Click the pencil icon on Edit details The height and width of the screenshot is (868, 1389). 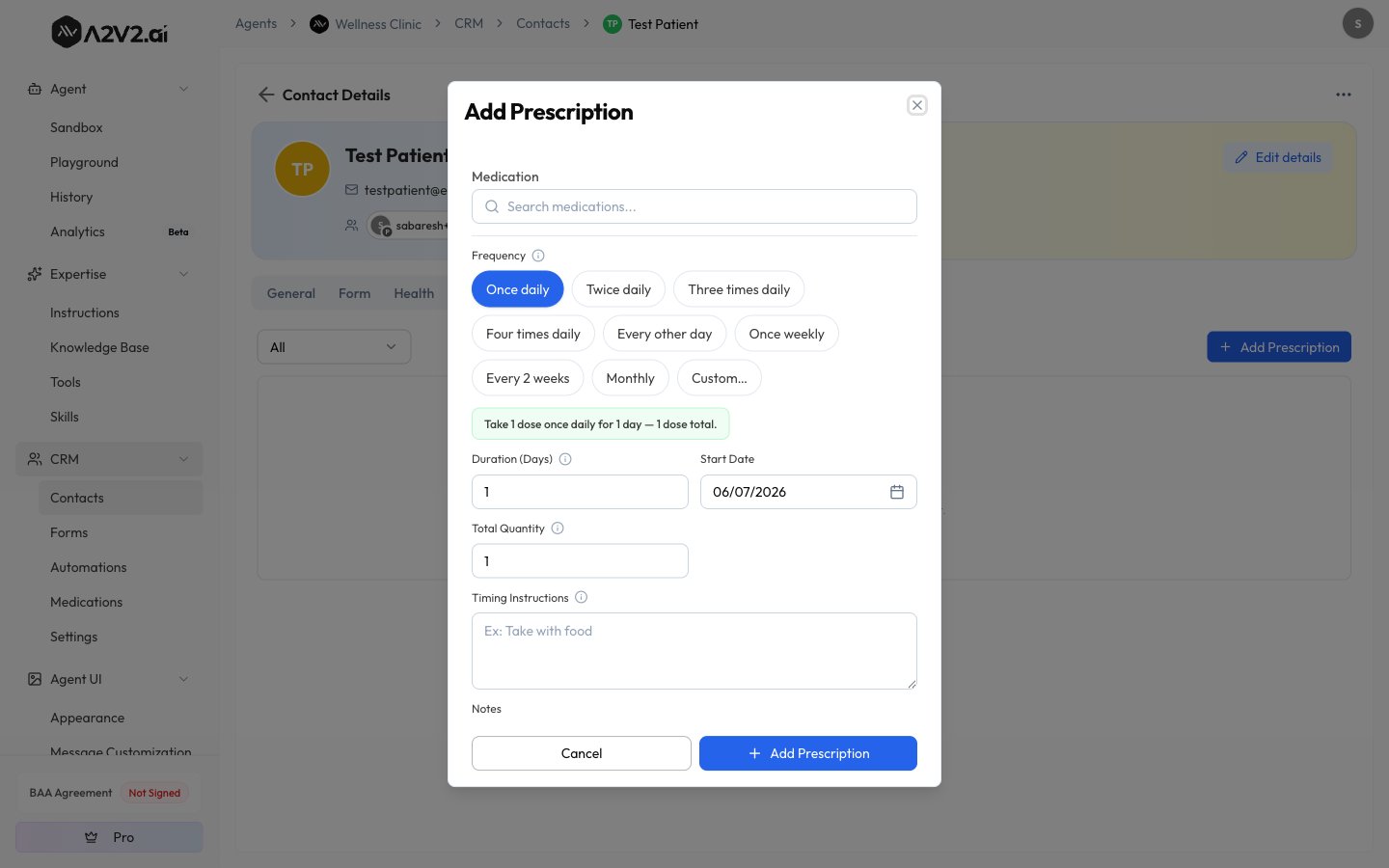pyautogui.click(x=1241, y=157)
